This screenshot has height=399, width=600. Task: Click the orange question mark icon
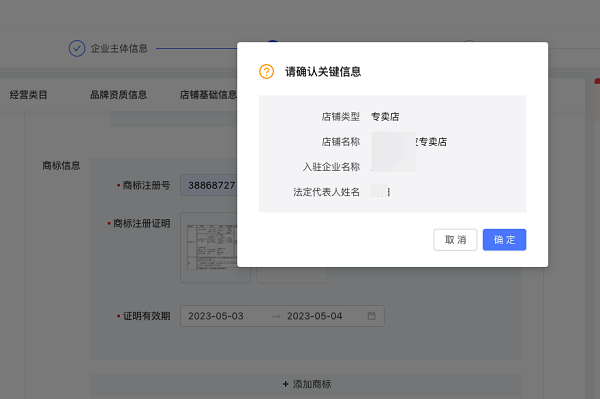point(266,72)
